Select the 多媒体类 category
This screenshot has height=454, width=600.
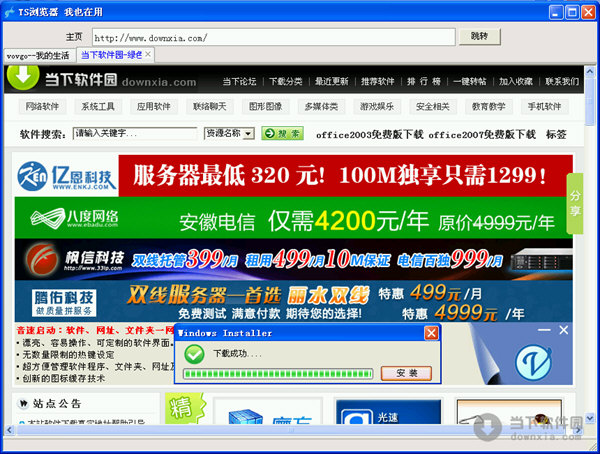(x=321, y=106)
